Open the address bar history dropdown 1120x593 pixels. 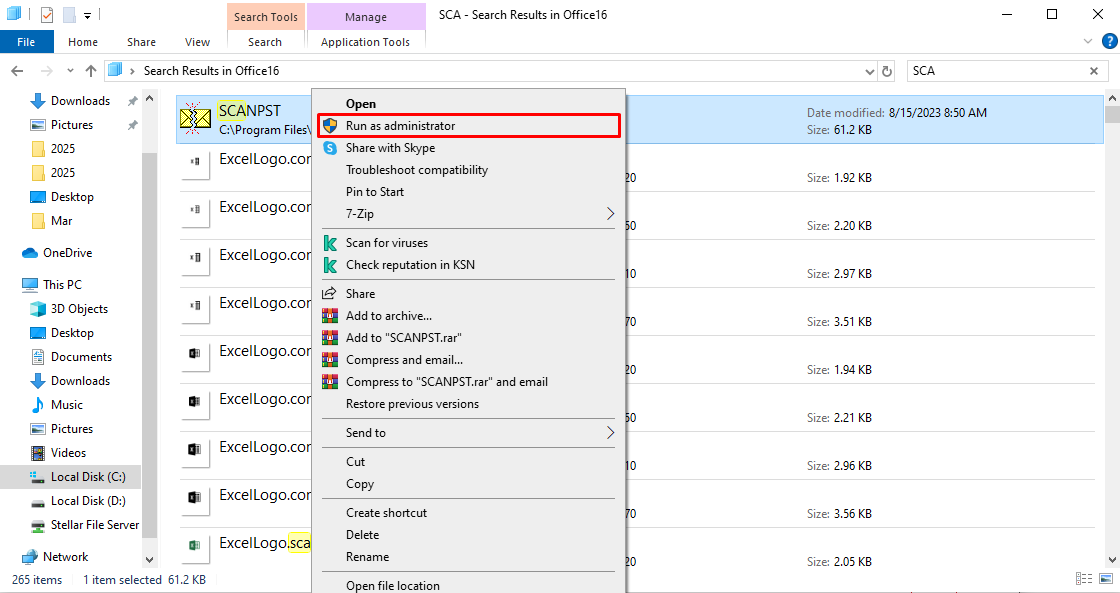tap(869, 70)
